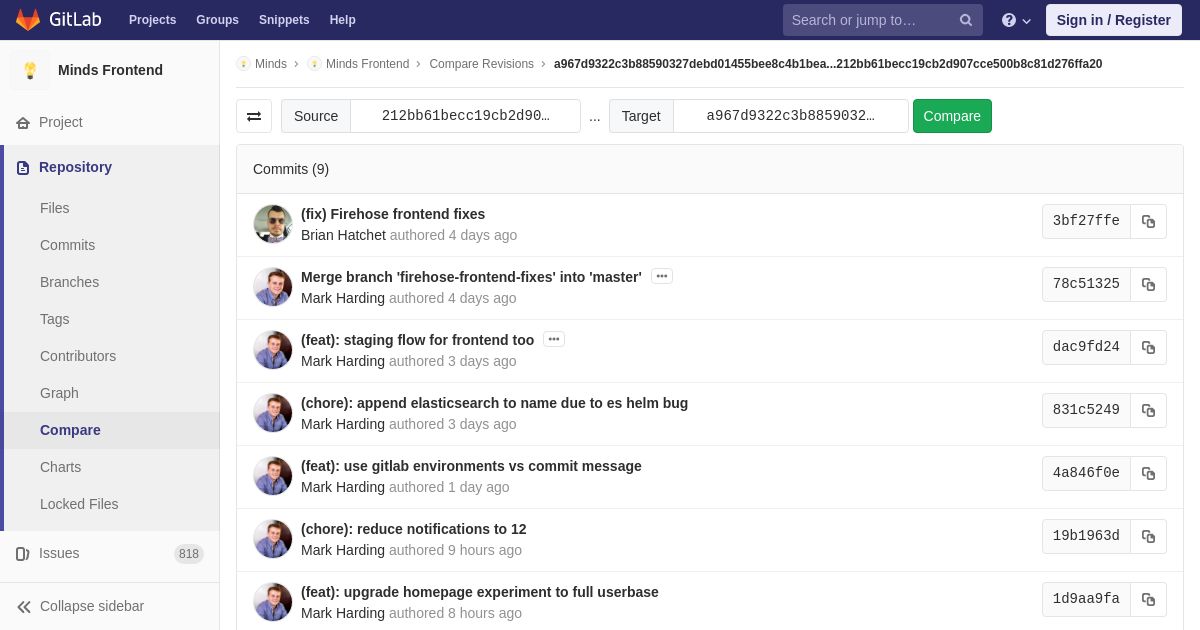Viewport: 1200px width, 630px height.
Task: Open 'append elasticsearch to name' commit
Action: (x=494, y=403)
